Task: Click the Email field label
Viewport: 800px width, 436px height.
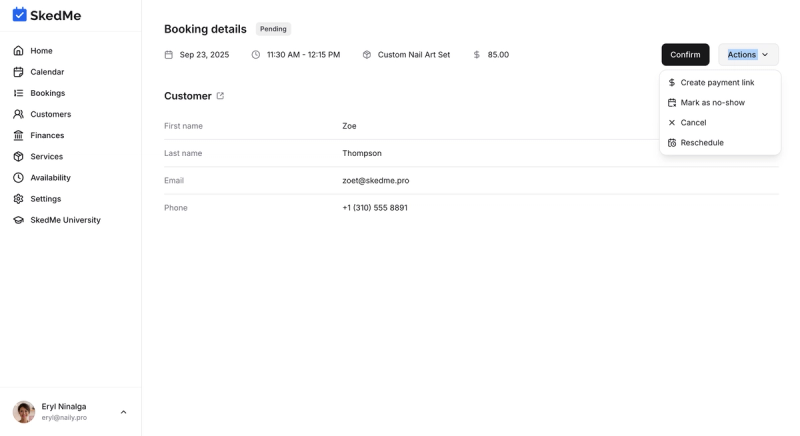Action: coord(173,181)
